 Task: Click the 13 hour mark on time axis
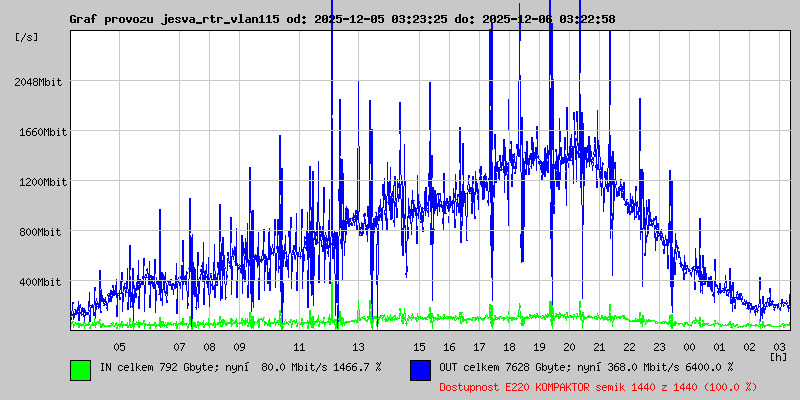(x=359, y=347)
